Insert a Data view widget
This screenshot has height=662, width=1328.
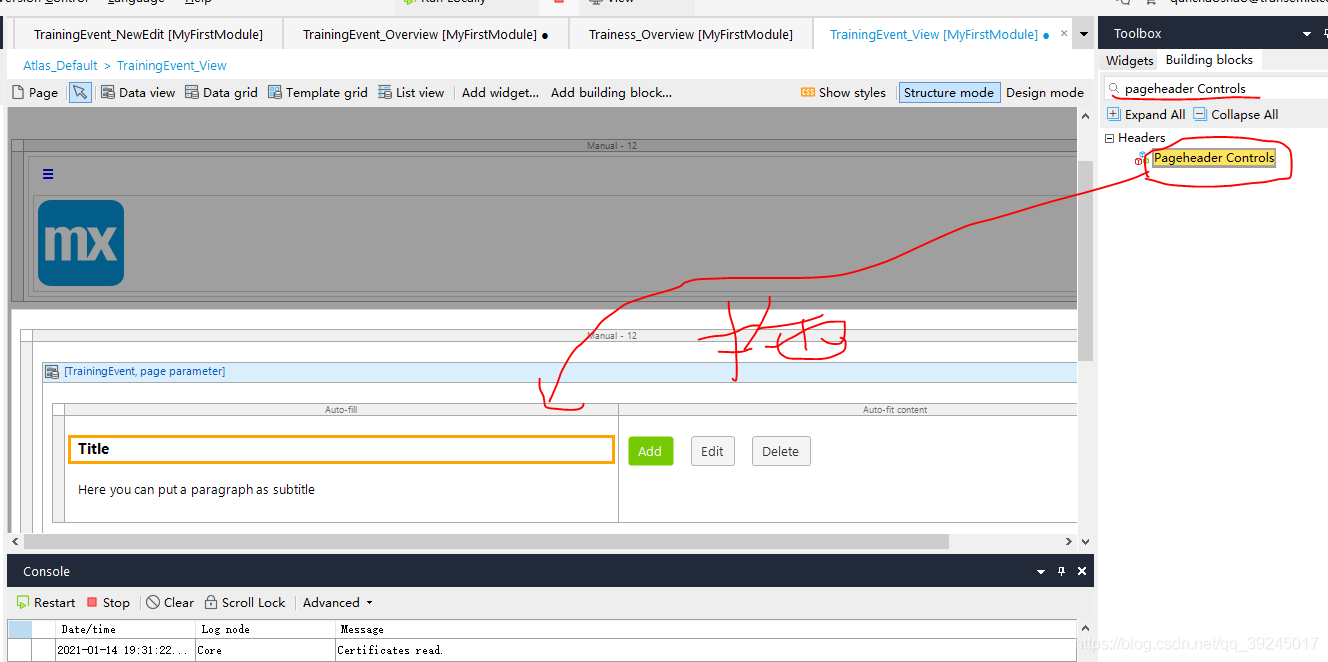[x=137, y=93]
